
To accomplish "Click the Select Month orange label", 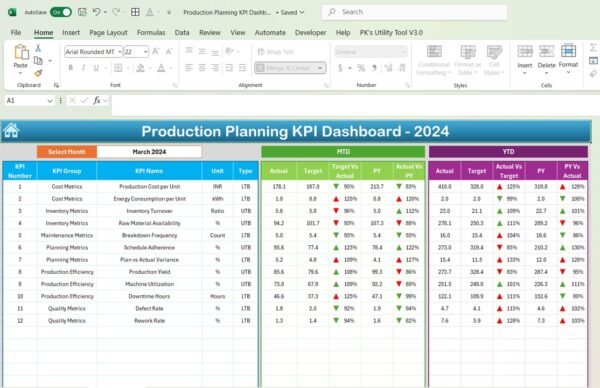I will tap(67, 152).
